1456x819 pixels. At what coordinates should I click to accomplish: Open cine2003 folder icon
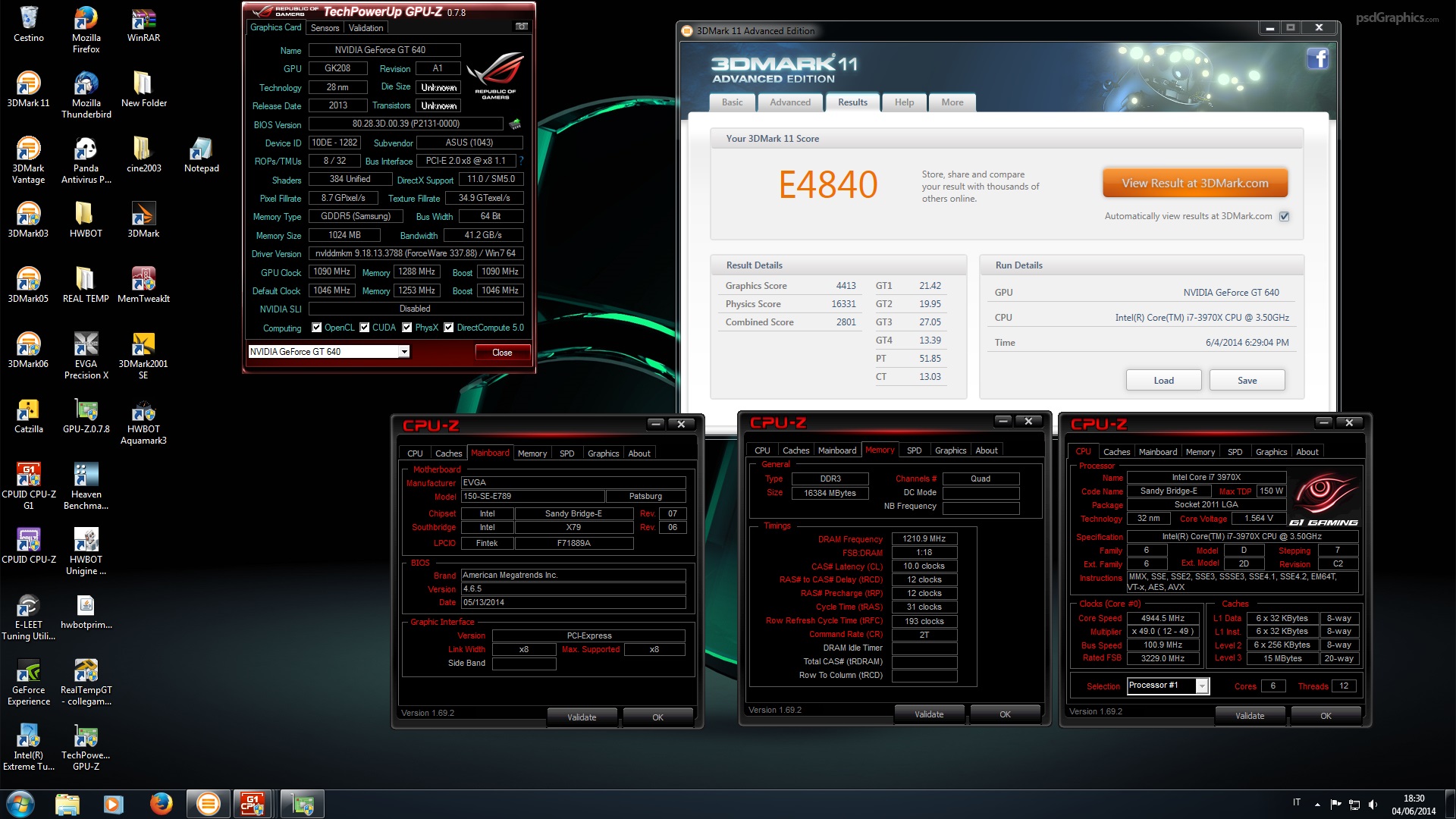[x=143, y=155]
